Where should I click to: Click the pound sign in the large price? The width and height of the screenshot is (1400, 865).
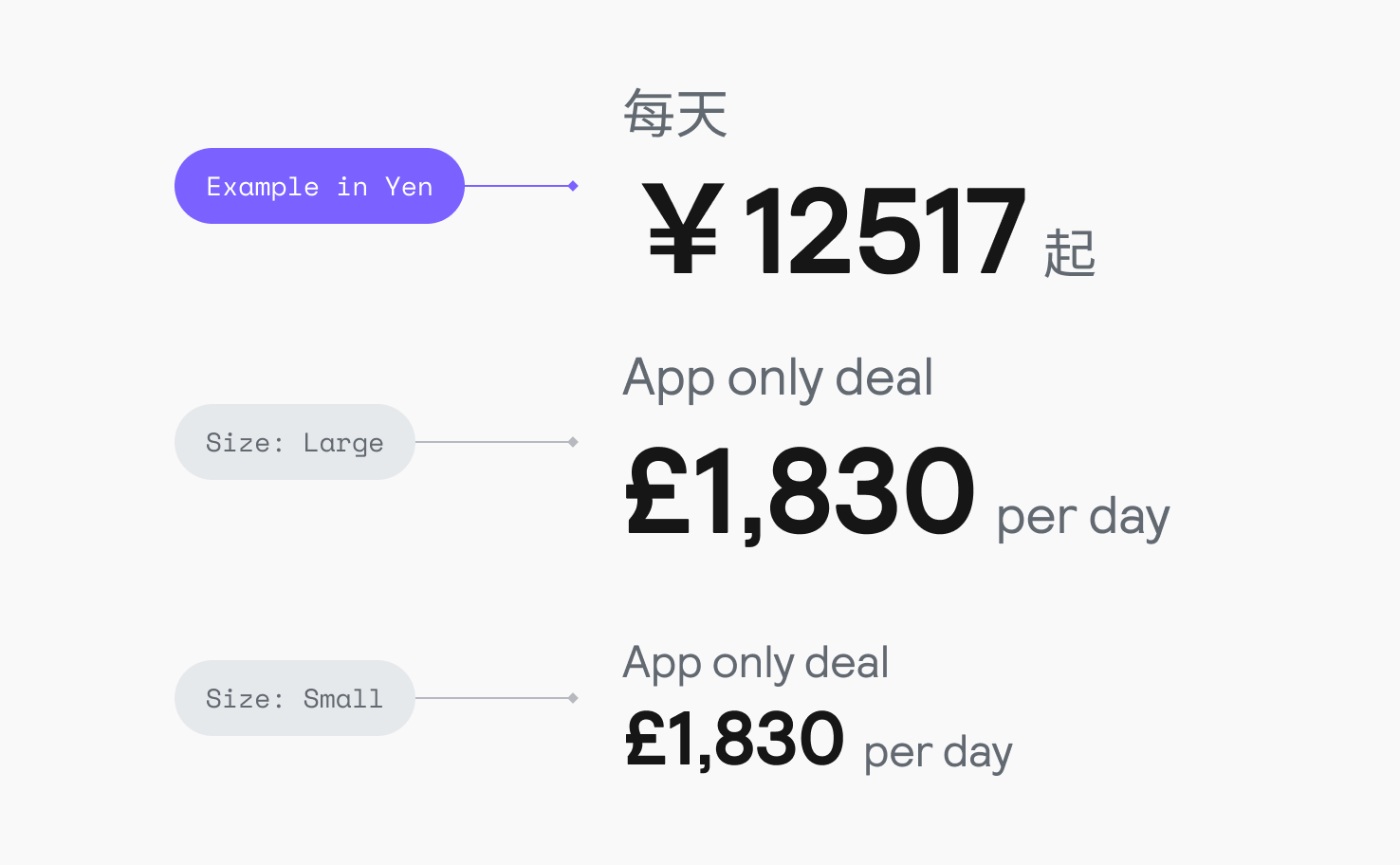pyautogui.click(x=657, y=492)
